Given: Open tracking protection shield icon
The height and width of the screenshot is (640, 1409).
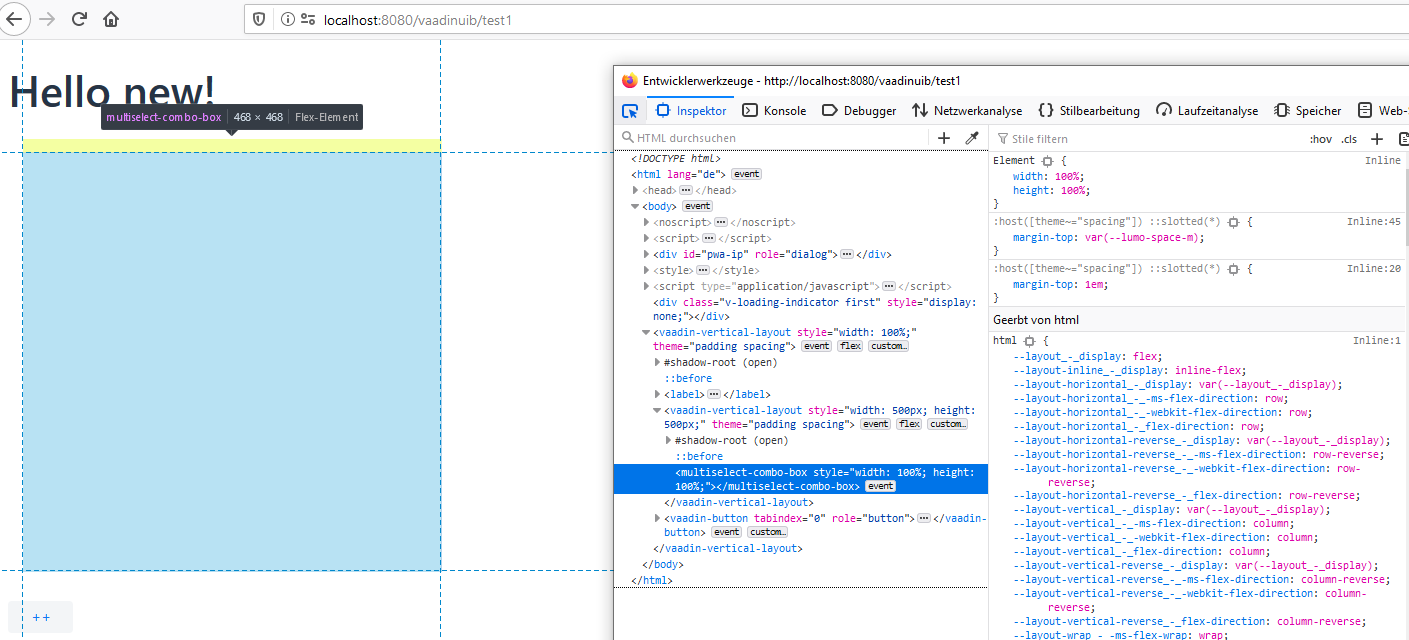Looking at the screenshot, I should tap(259, 19).
